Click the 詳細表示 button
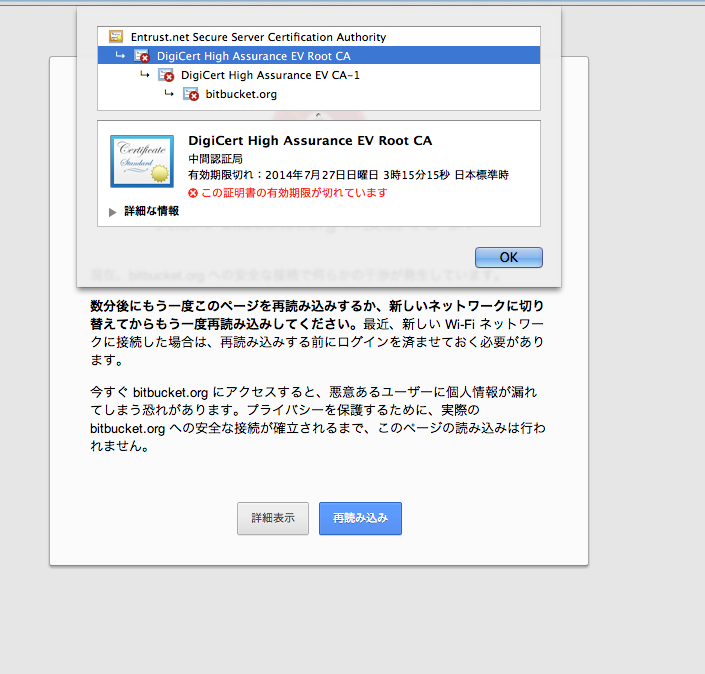This screenshot has height=674, width=705. (x=273, y=518)
